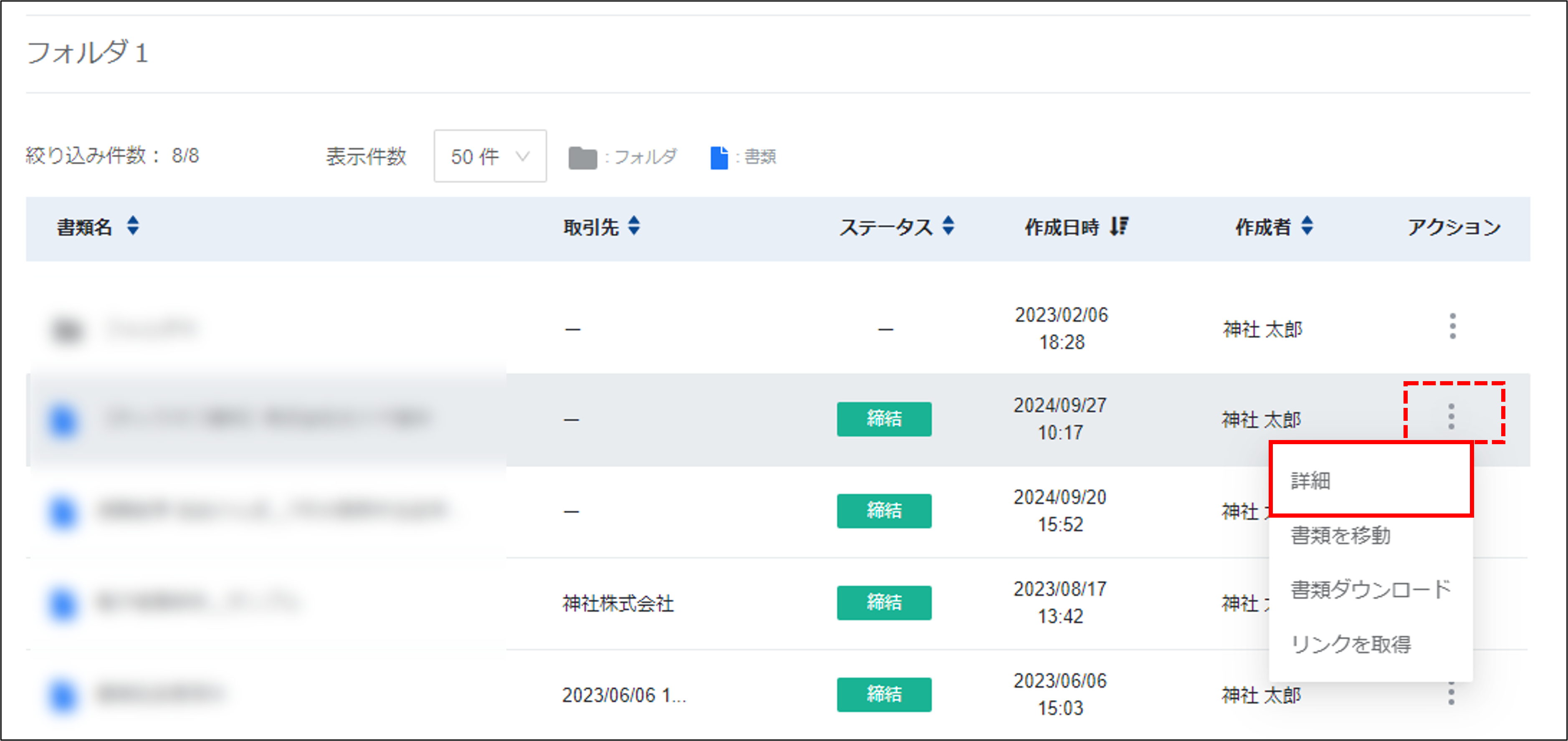Sort by ステータス column arrows
Image resolution: width=1568 pixels, height=741 pixels.
(x=948, y=226)
